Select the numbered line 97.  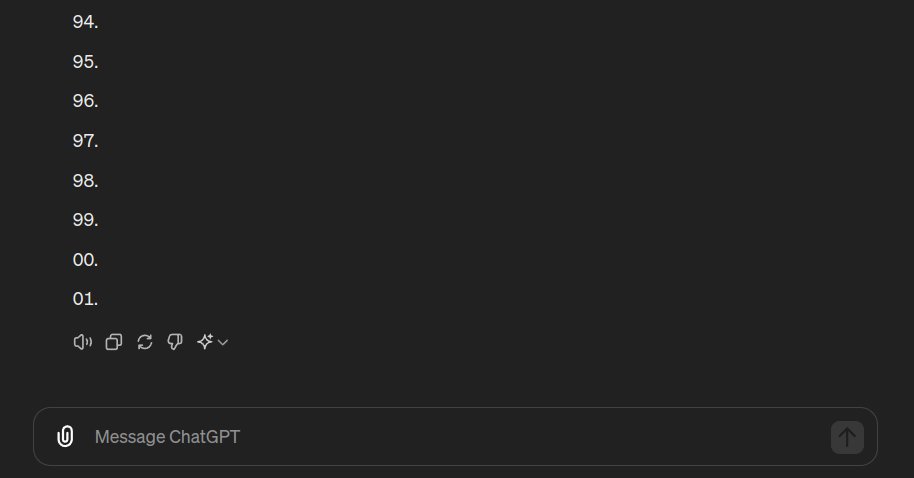(x=85, y=141)
